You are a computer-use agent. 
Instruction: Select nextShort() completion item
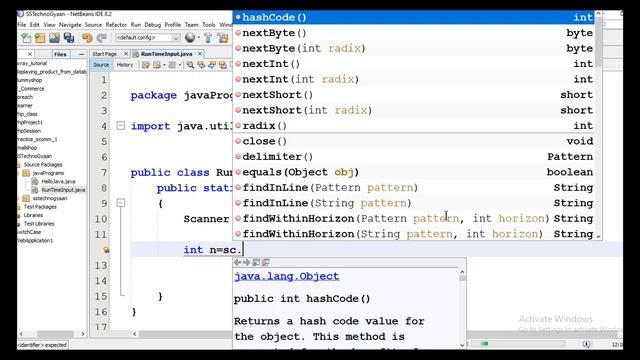pos(414,95)
